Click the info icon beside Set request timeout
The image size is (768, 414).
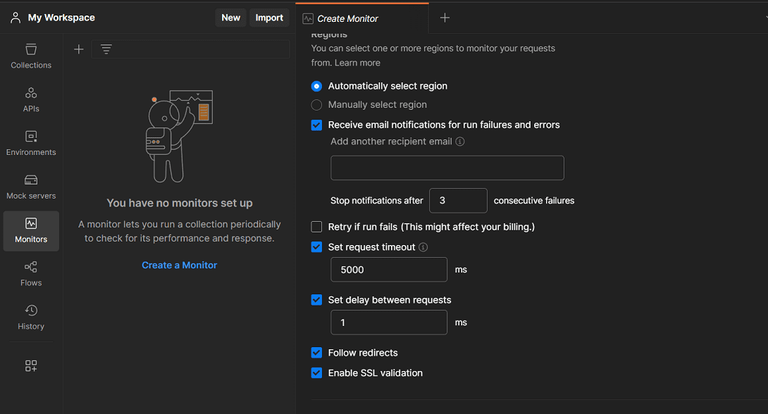click(x=423, y=247)
